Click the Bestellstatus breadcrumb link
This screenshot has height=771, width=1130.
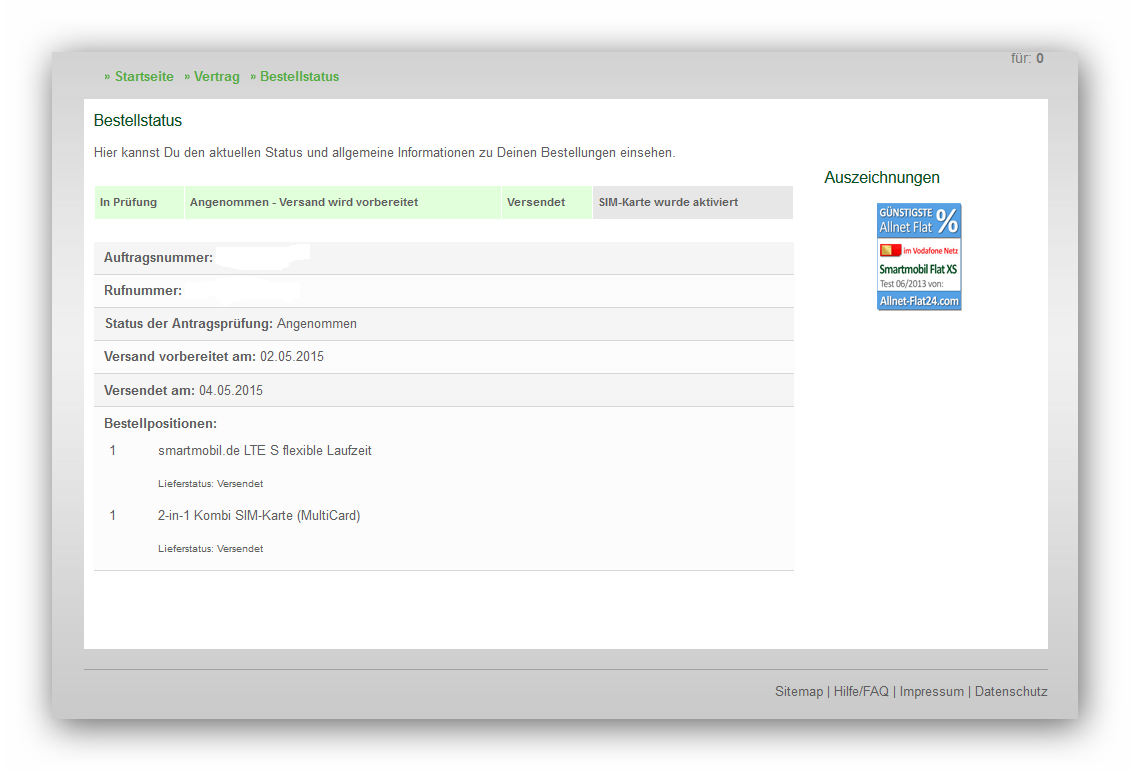(299, 77)
